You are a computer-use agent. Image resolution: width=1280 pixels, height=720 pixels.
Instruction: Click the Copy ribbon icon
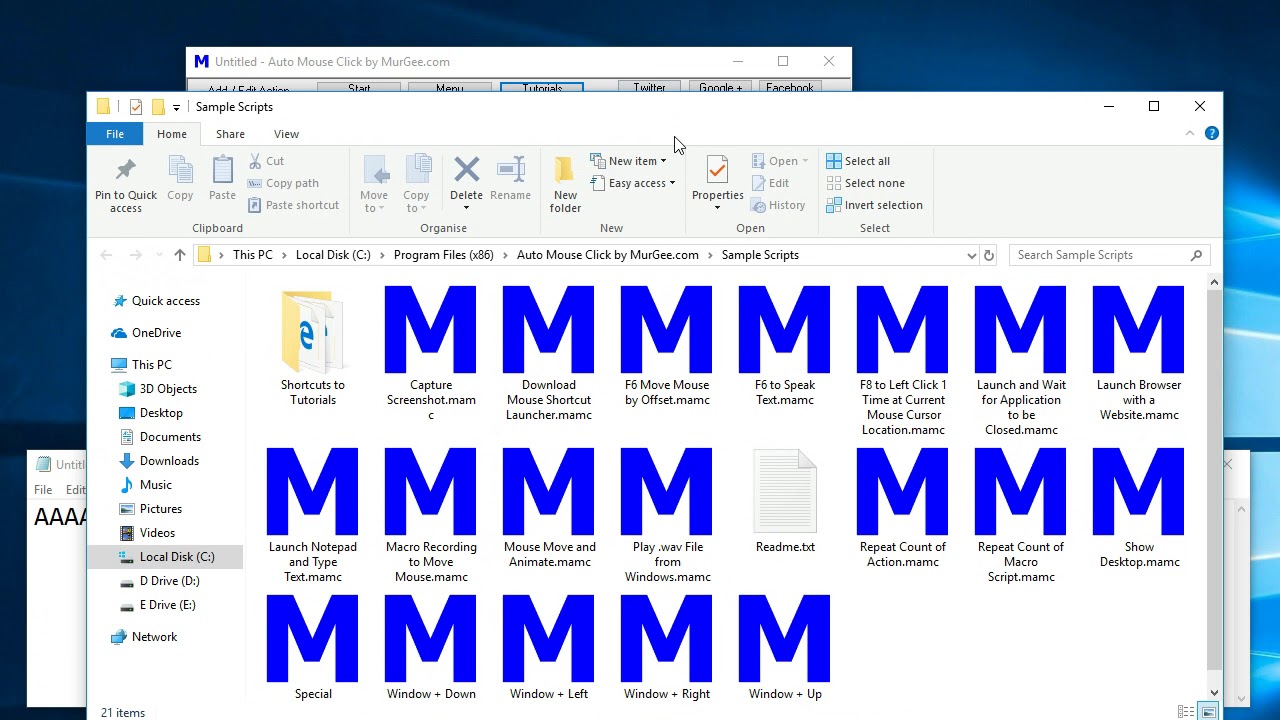(180, 170)
